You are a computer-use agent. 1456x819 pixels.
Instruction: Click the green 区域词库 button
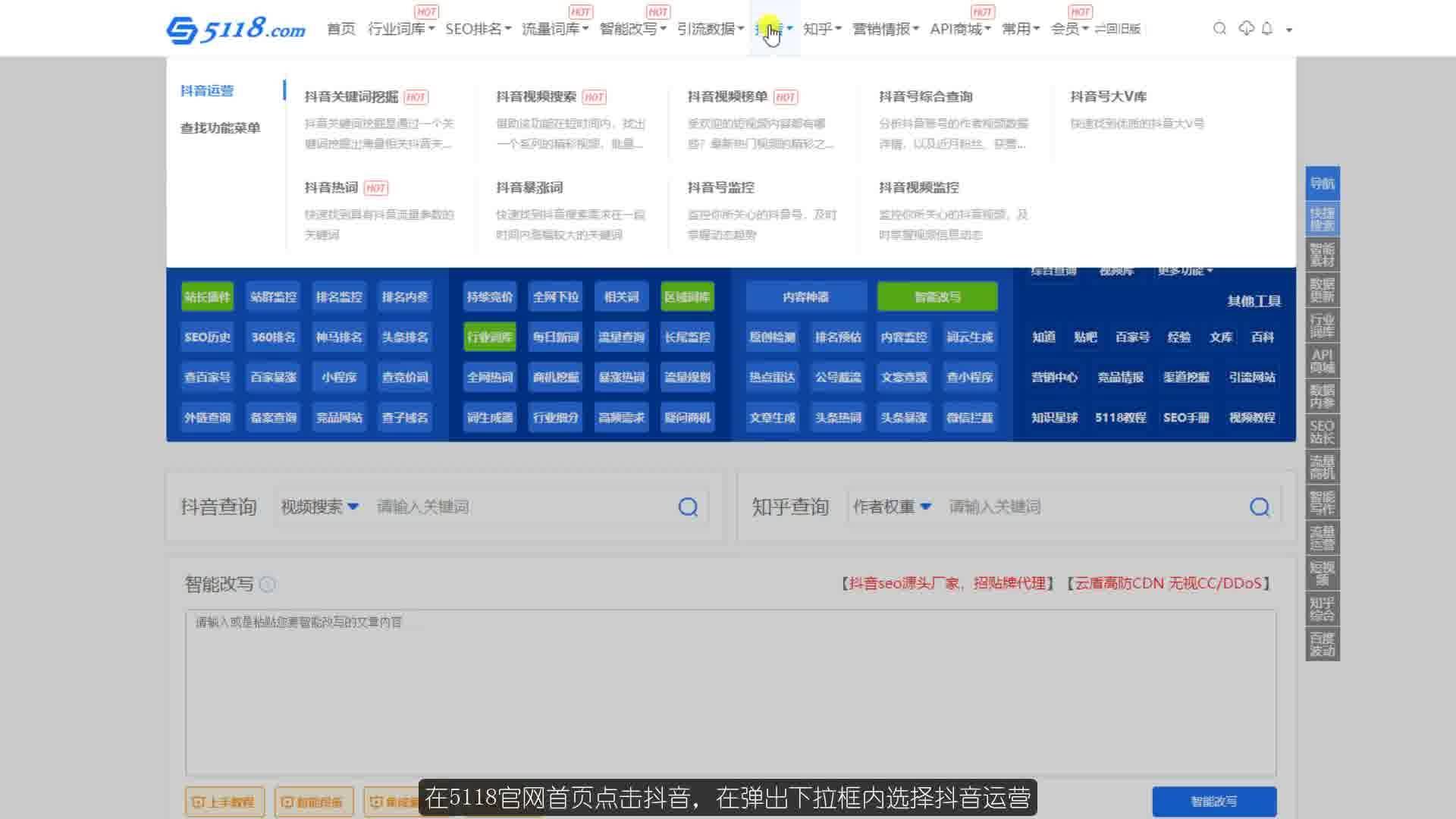[x=687, y=297]
